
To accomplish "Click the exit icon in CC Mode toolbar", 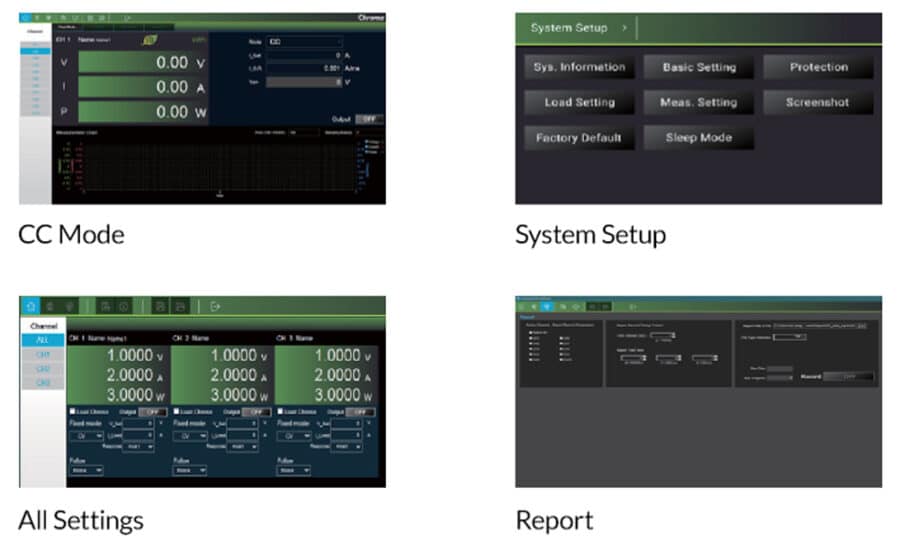I will 127,17.
